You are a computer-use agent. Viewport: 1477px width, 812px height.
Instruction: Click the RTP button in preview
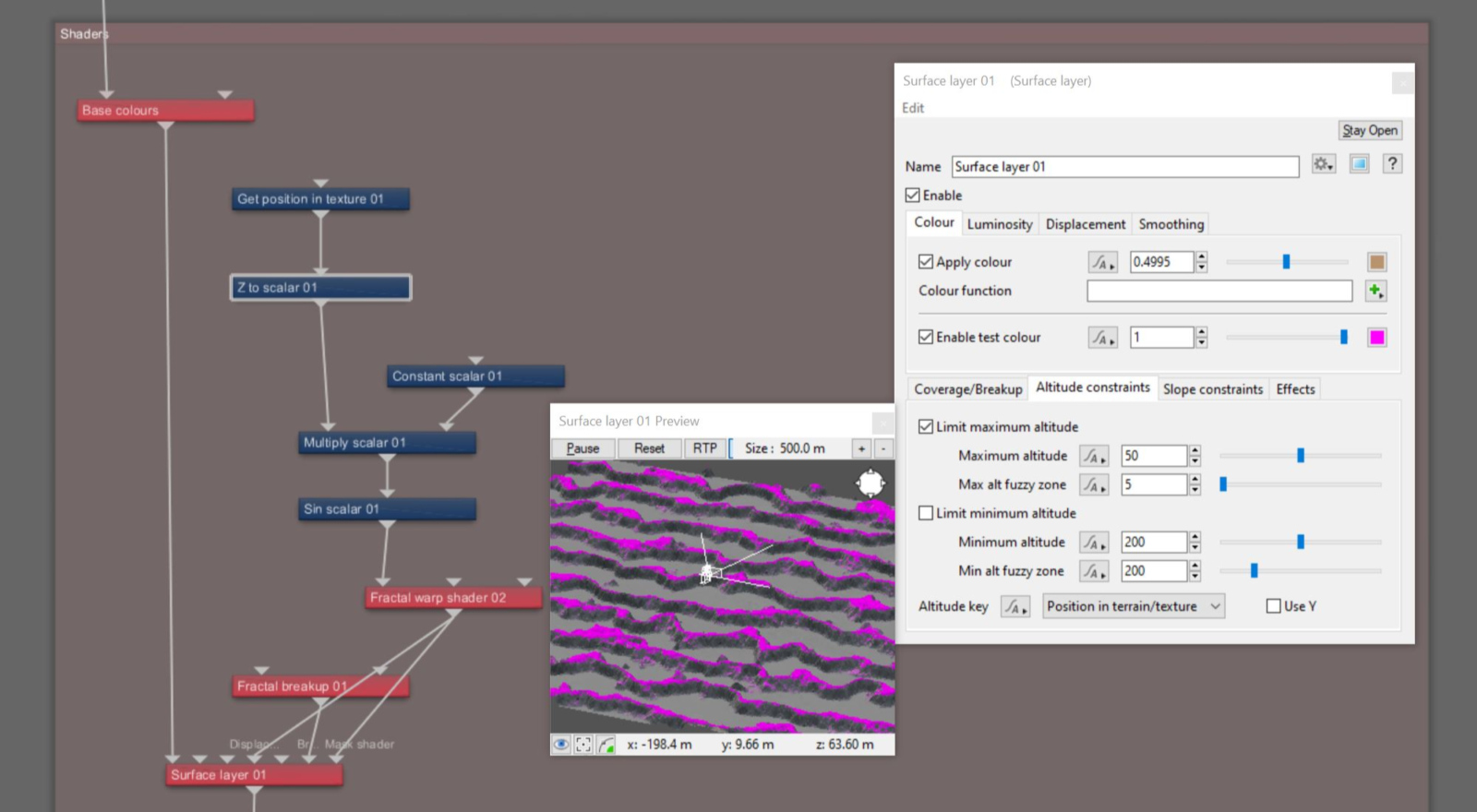click(705, 448)
